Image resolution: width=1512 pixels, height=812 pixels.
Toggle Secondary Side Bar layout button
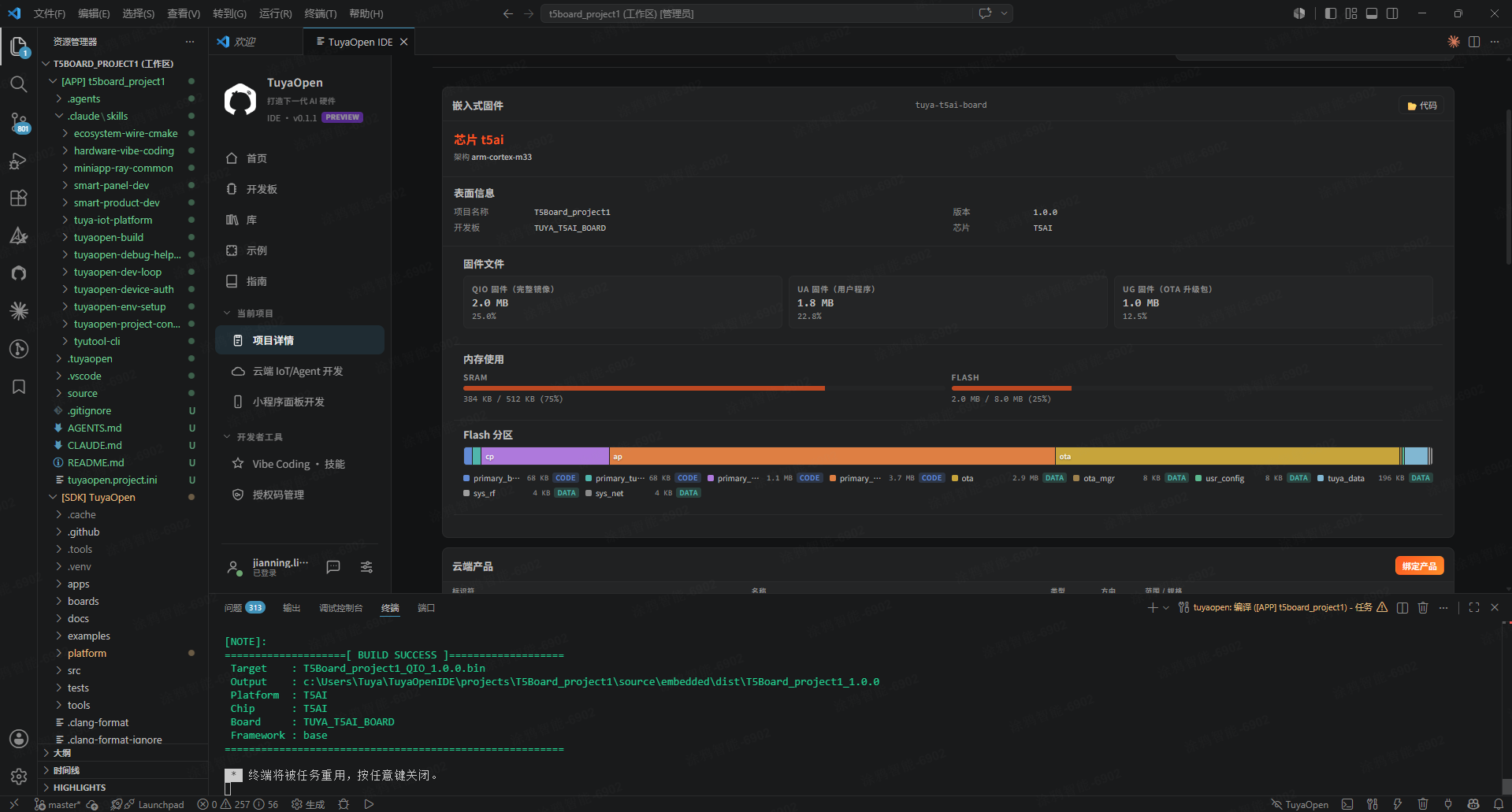(1392, 13)
